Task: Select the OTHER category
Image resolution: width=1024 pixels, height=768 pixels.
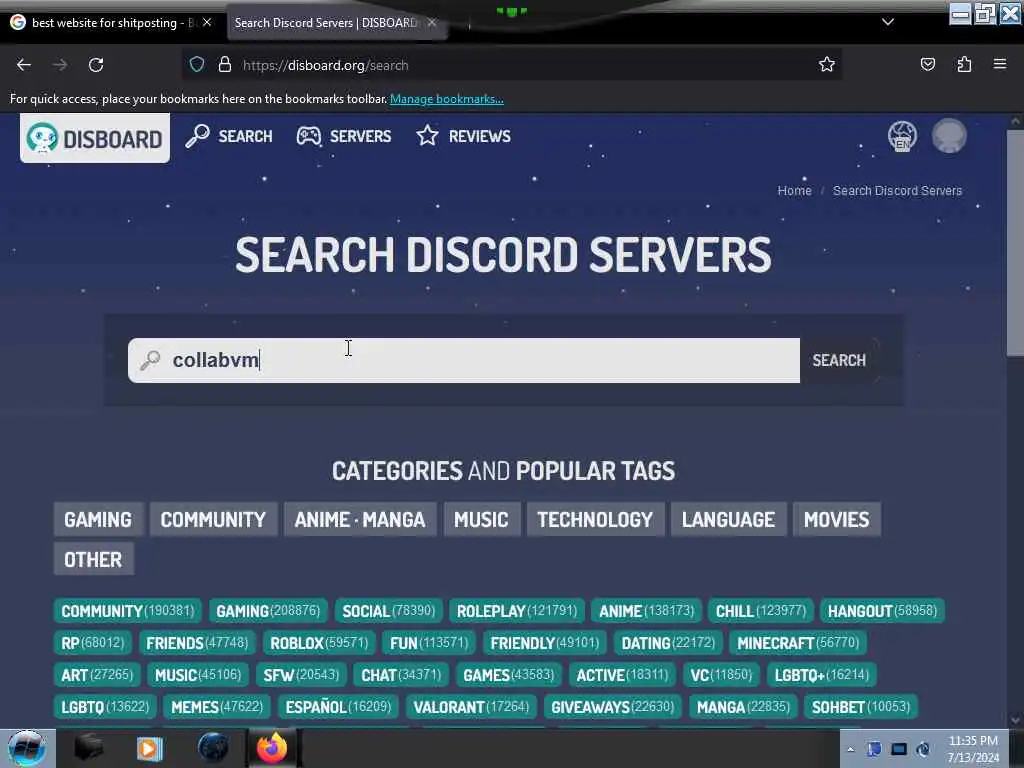Action: [x=93, y=559]
